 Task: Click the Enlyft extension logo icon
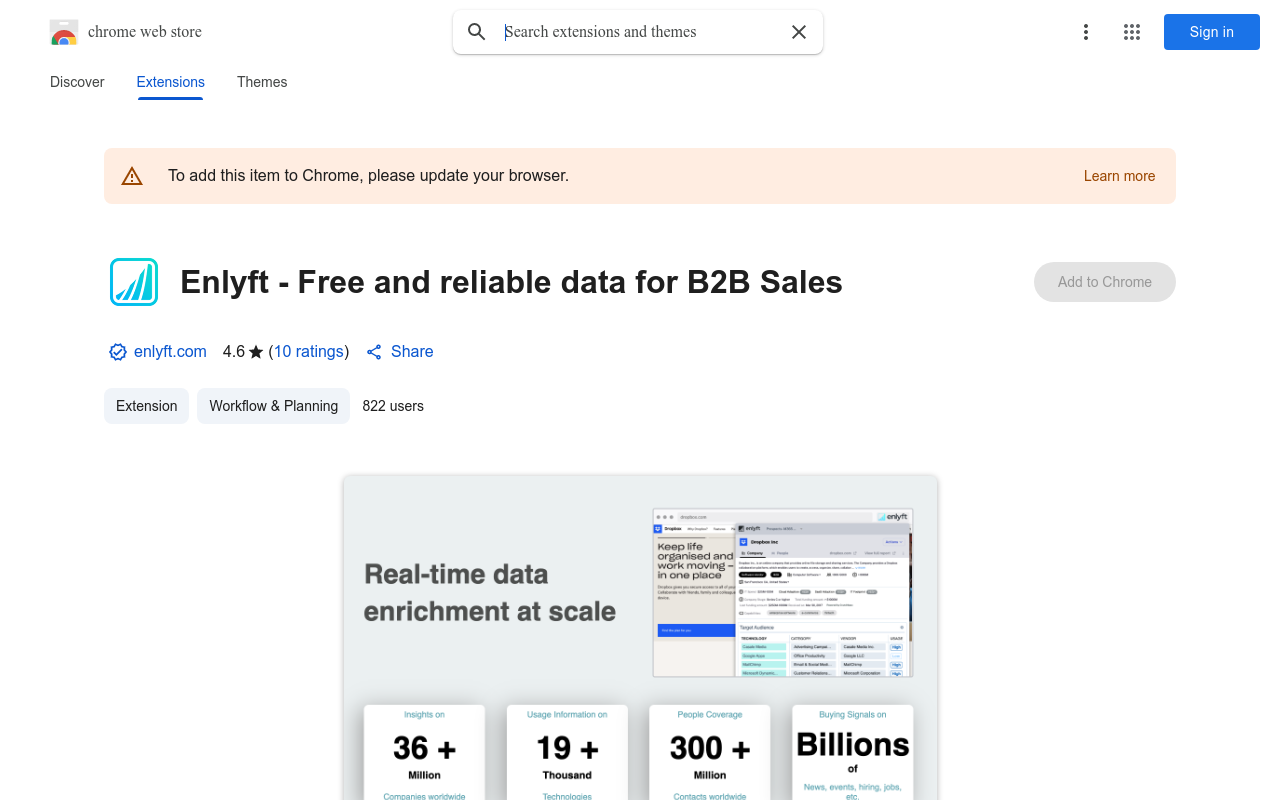point(134,282)
